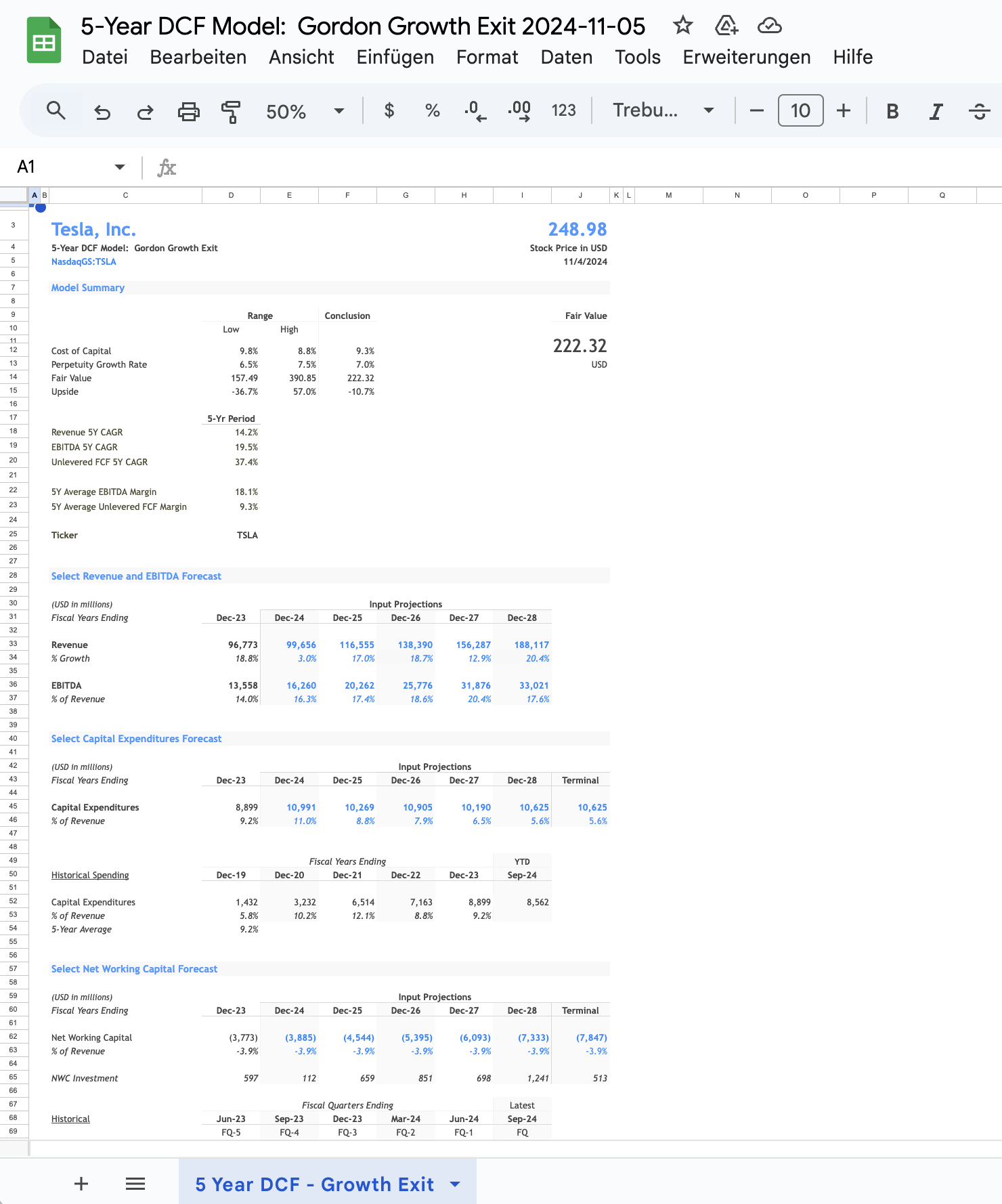Select column D header

(x=231, y=195)
